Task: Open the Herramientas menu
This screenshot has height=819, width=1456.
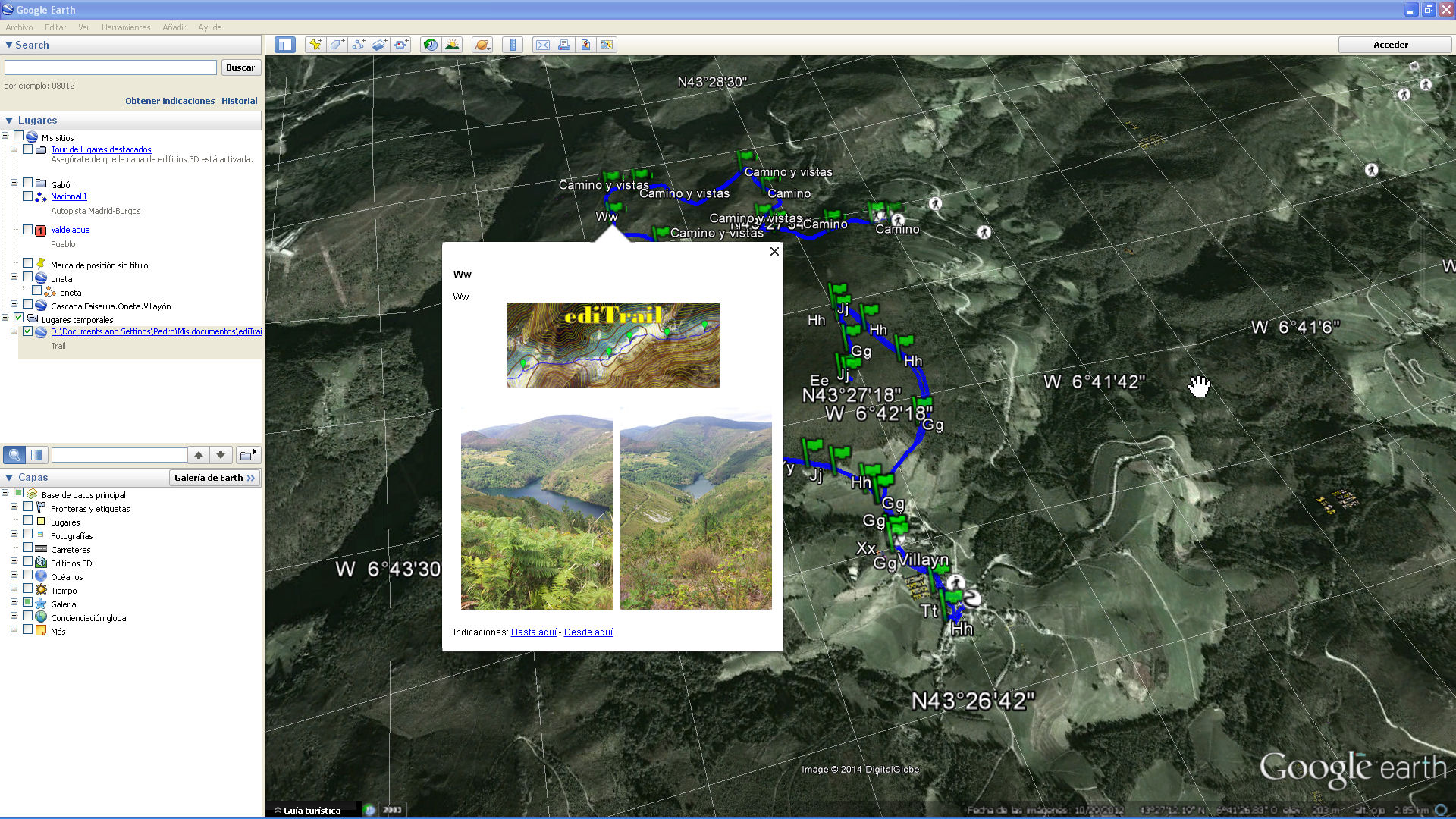Action: click(x=126, y=27)
